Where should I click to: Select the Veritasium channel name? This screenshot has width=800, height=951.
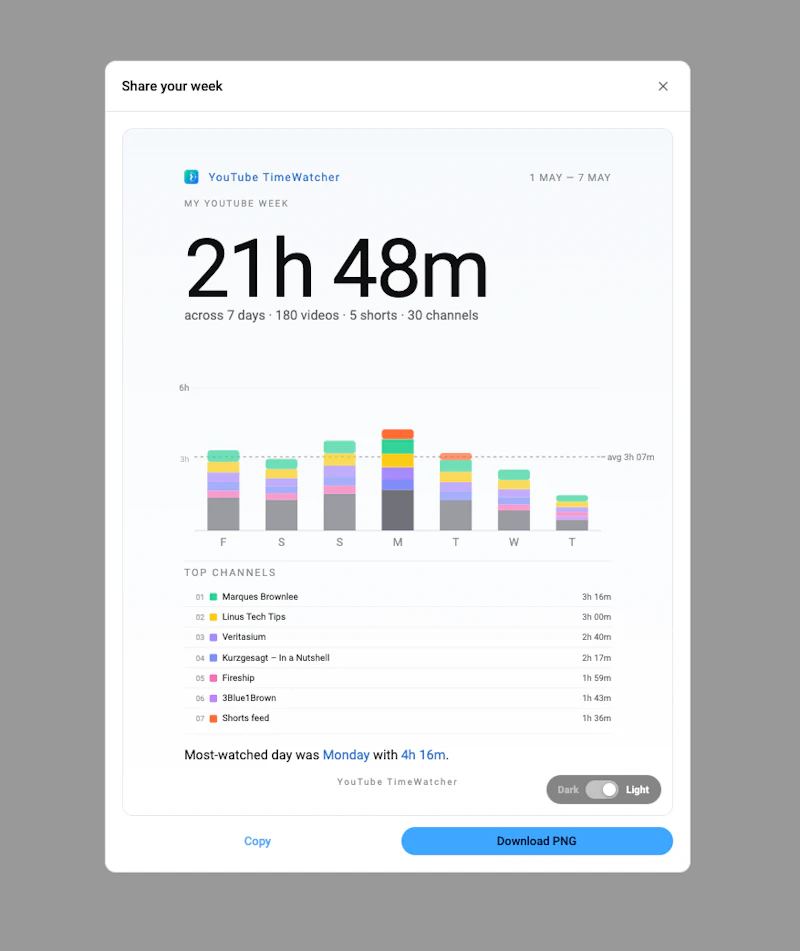tap(244, 637)
